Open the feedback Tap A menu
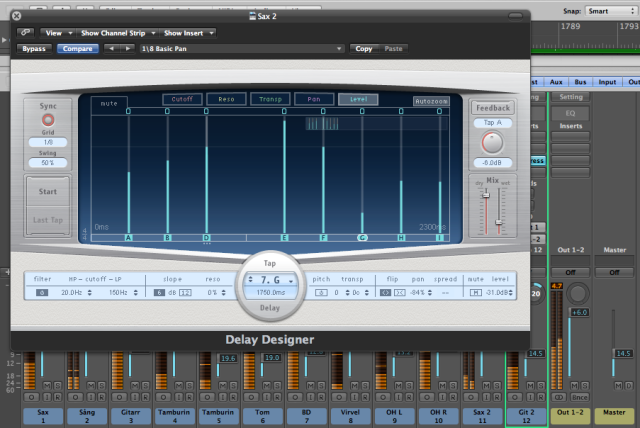This screenshot has height=428, width=640. coord(493,122)
